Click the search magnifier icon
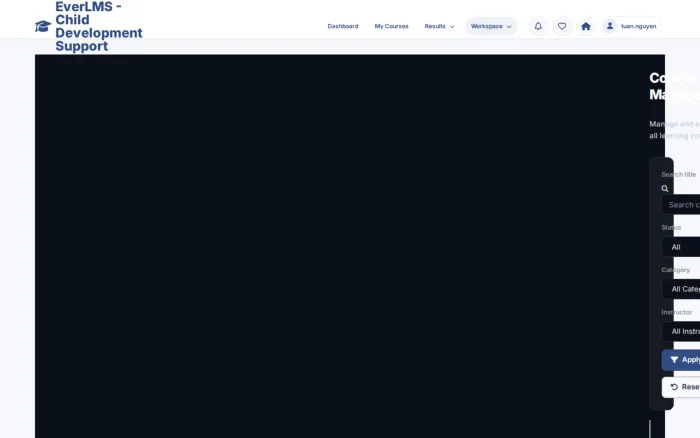700x438 pixels. coord(665,189)
